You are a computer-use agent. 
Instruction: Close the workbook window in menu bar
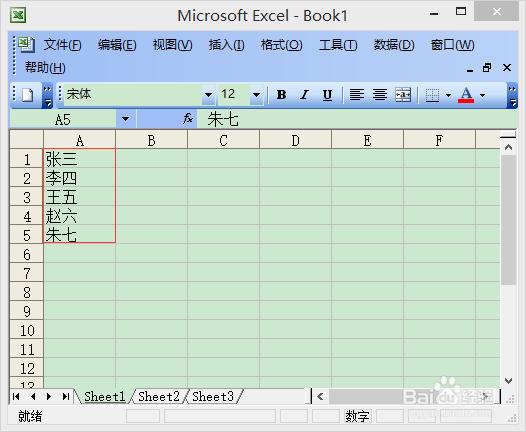[507, 68]
